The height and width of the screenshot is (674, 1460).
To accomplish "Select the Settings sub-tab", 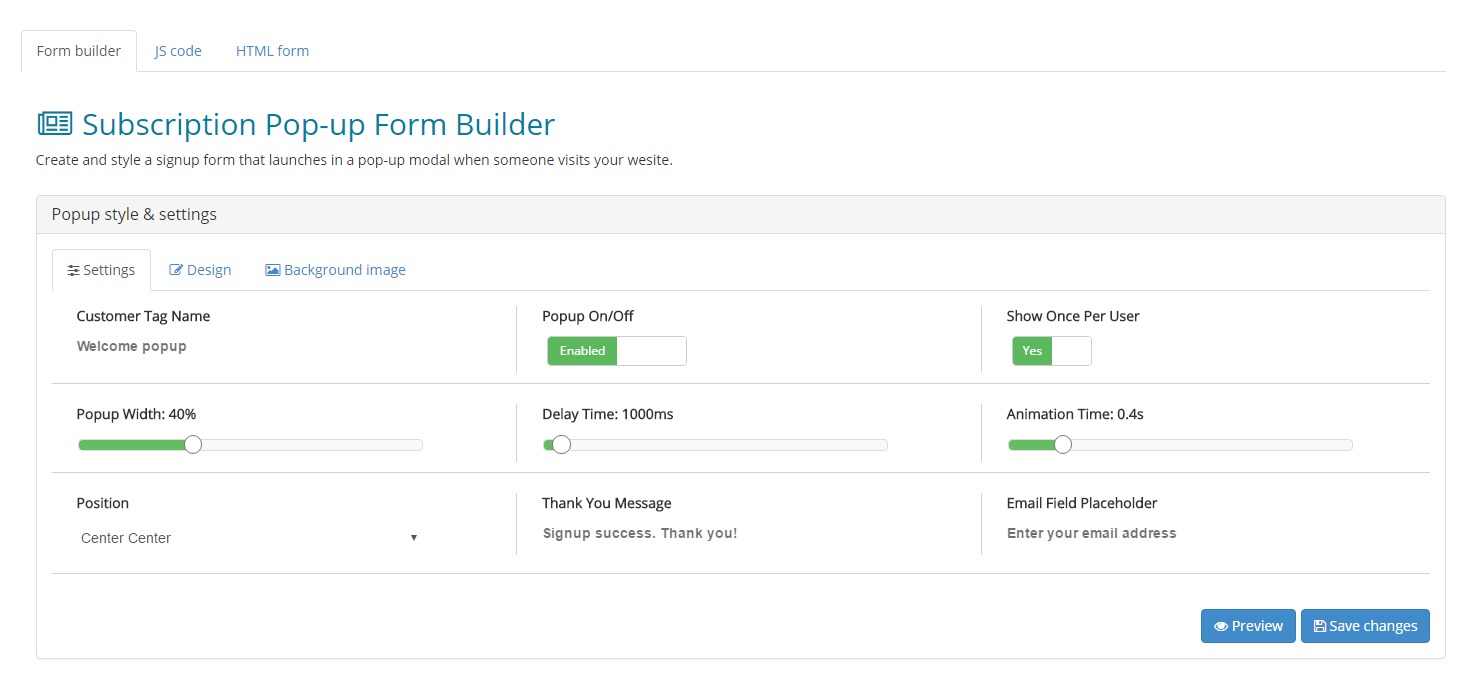I will coord(101,270).
